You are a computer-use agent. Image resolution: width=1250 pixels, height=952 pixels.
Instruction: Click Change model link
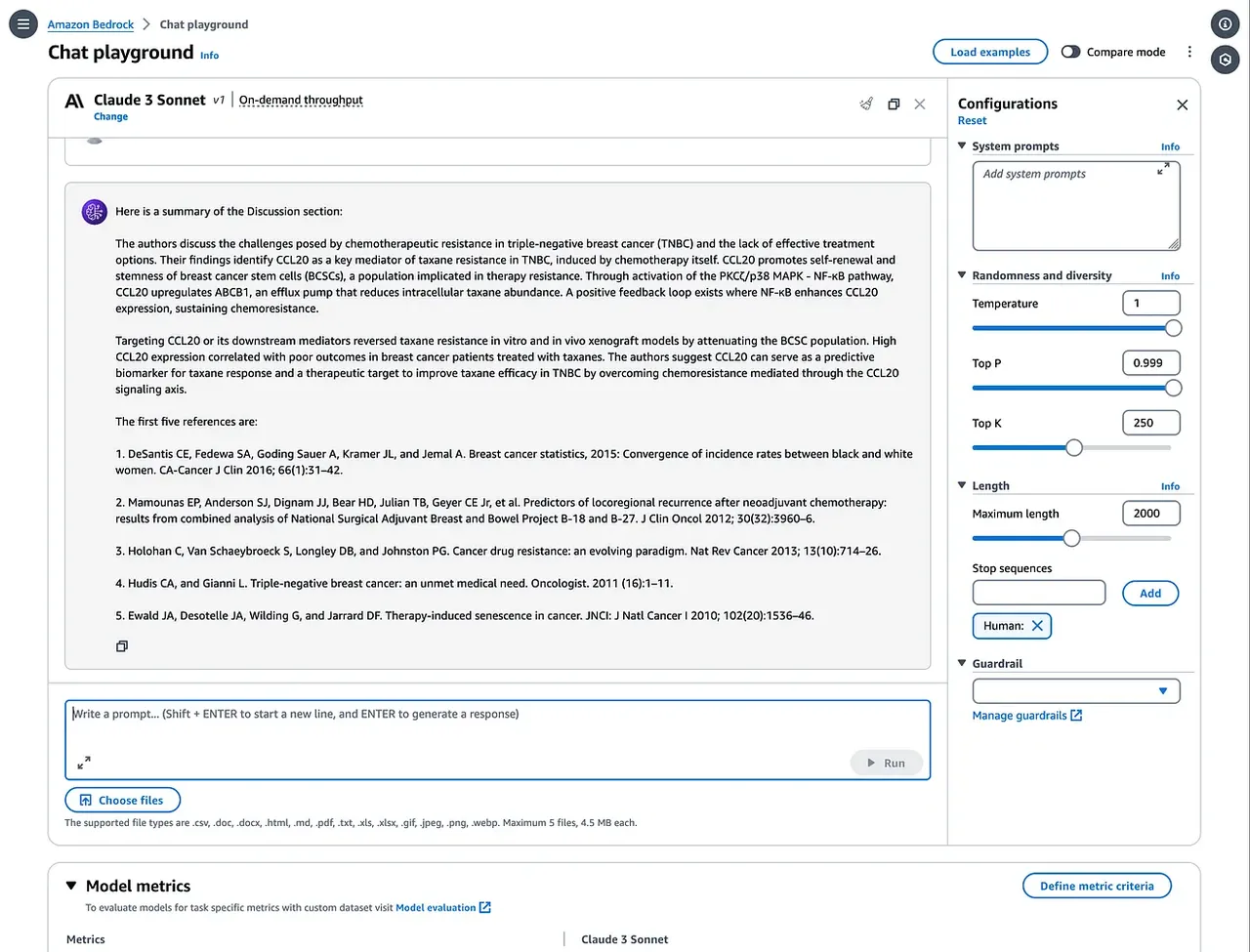[110, 116]
